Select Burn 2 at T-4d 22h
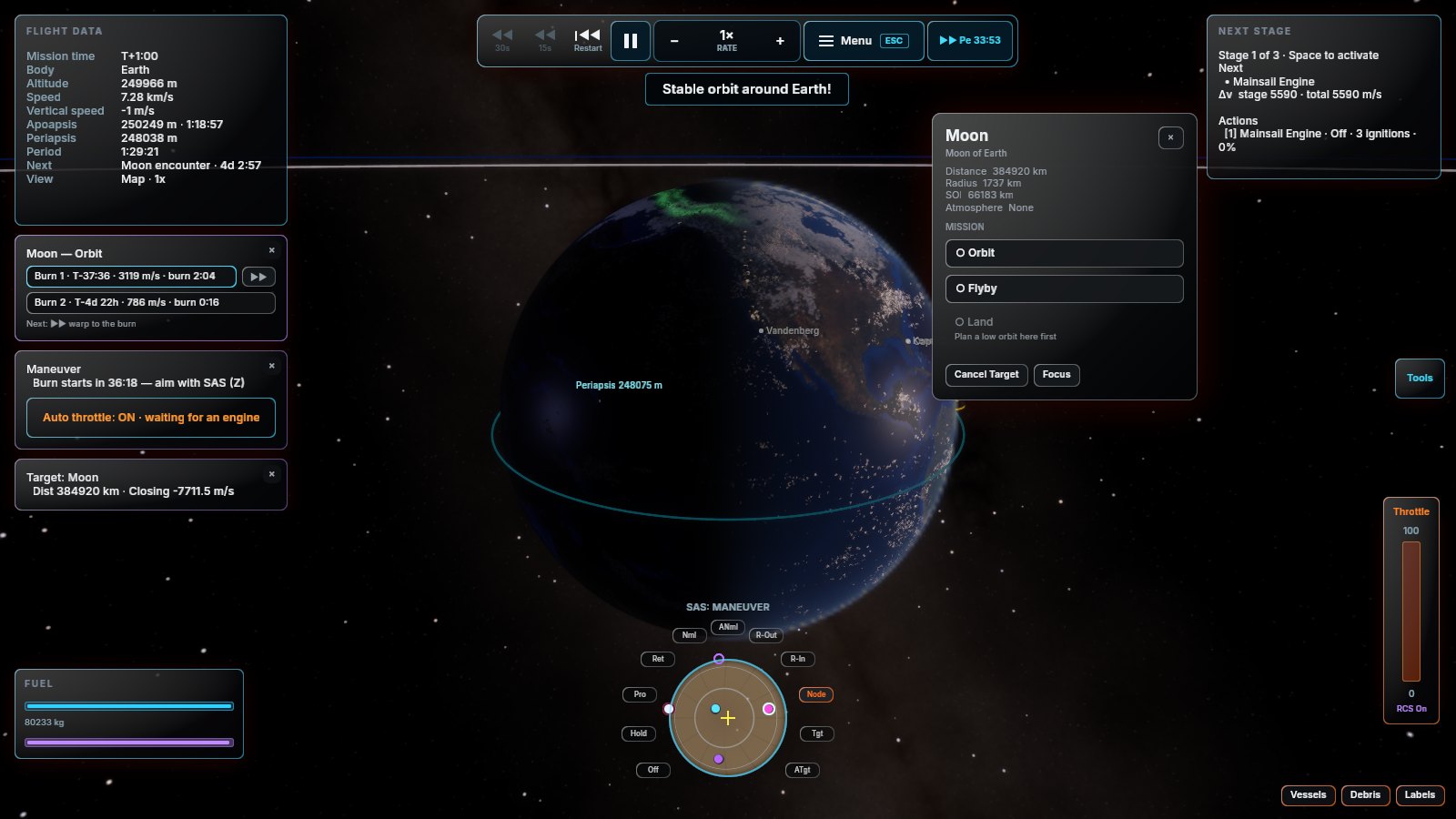The height and width of the screenshot is (819, 1456). [x=151, y=303]
